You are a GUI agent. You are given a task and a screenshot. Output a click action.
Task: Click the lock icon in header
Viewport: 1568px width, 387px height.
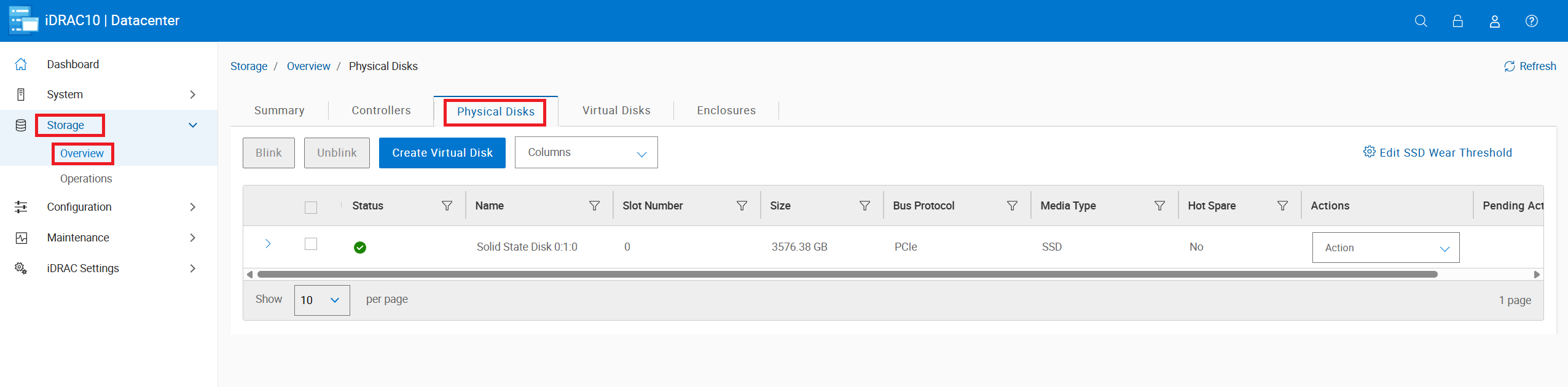tap(1457, 21)
